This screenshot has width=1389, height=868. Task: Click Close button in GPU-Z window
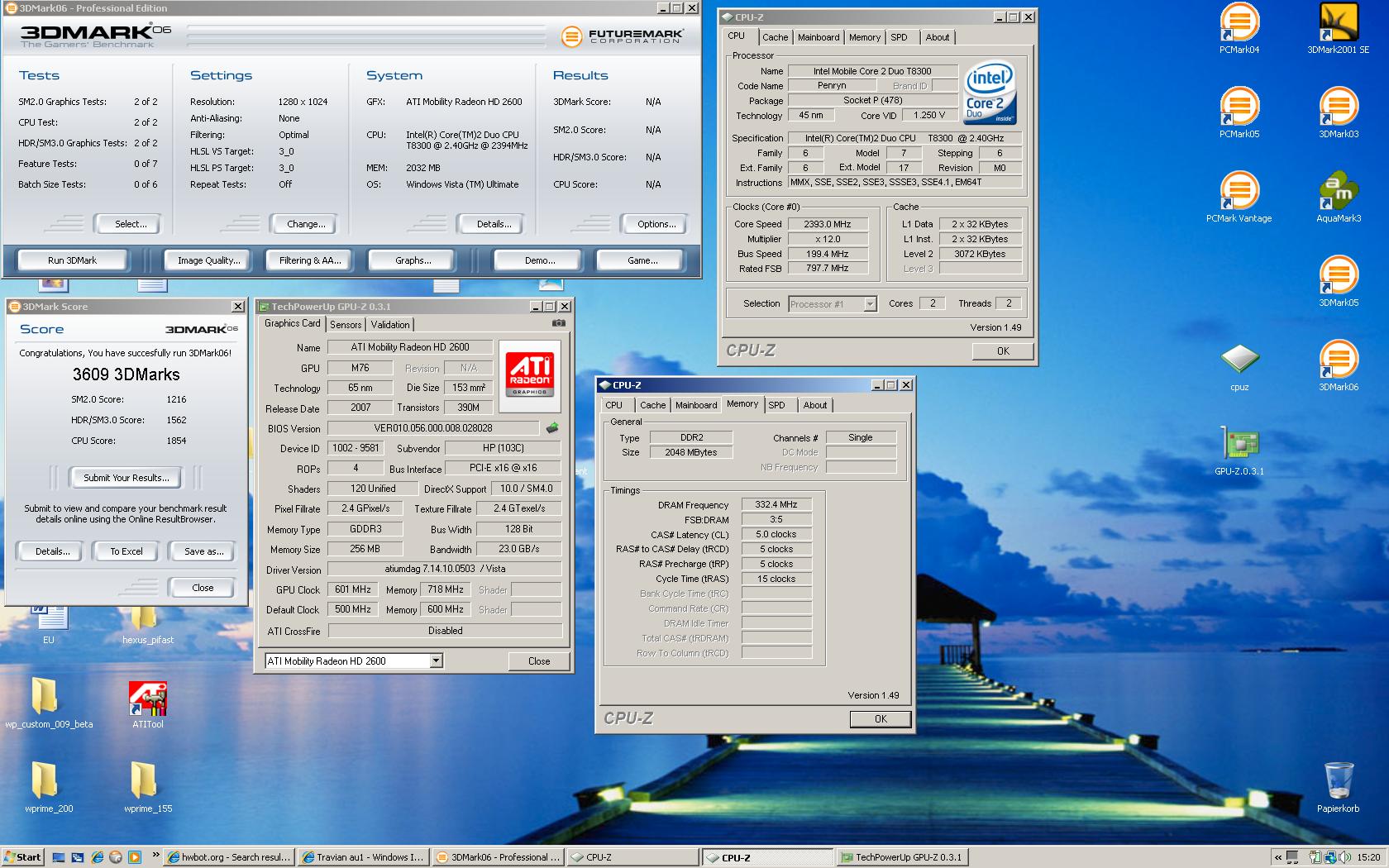click(x=539, y=661)
